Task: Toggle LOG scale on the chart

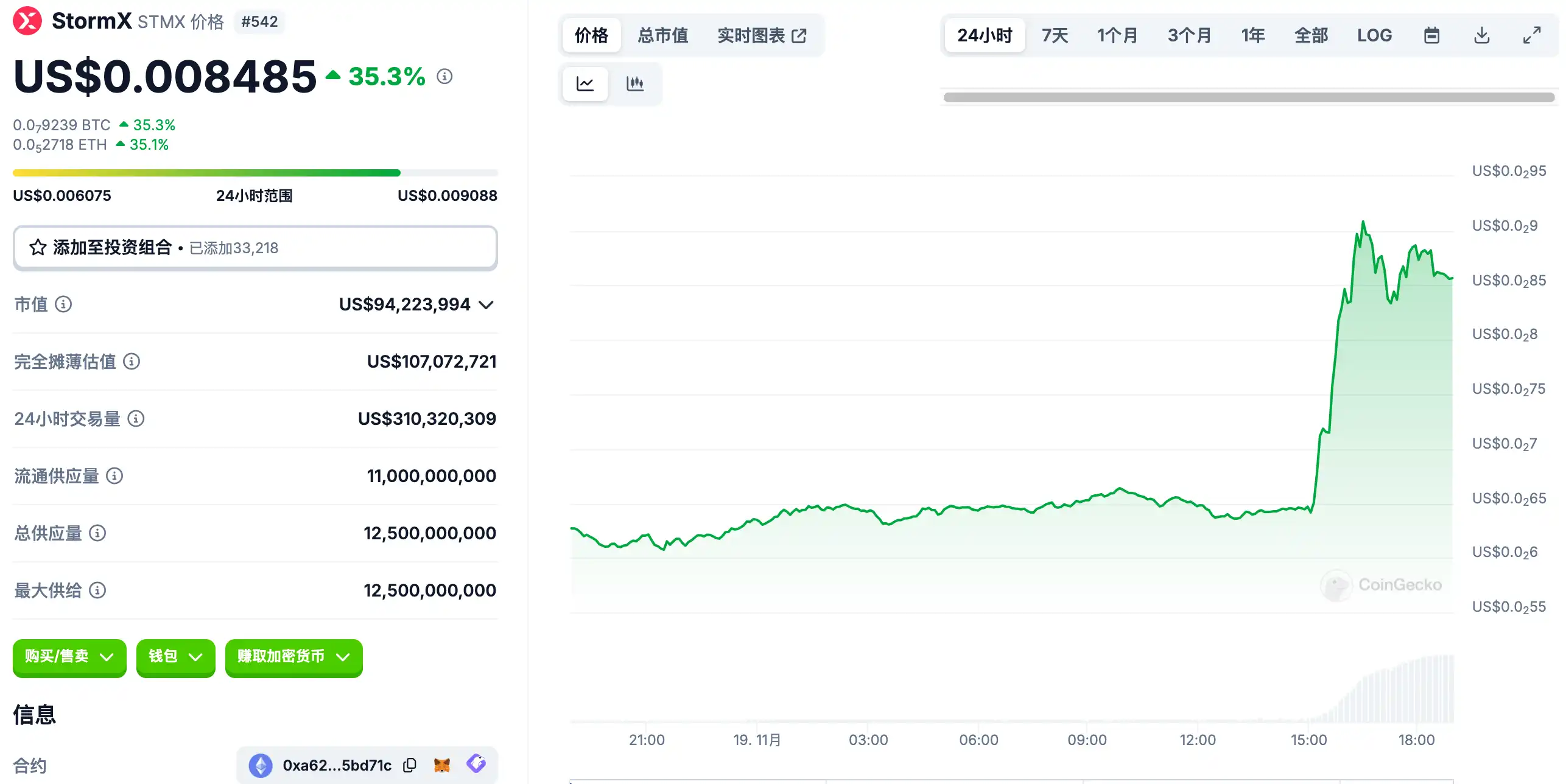Action: 1374,35
